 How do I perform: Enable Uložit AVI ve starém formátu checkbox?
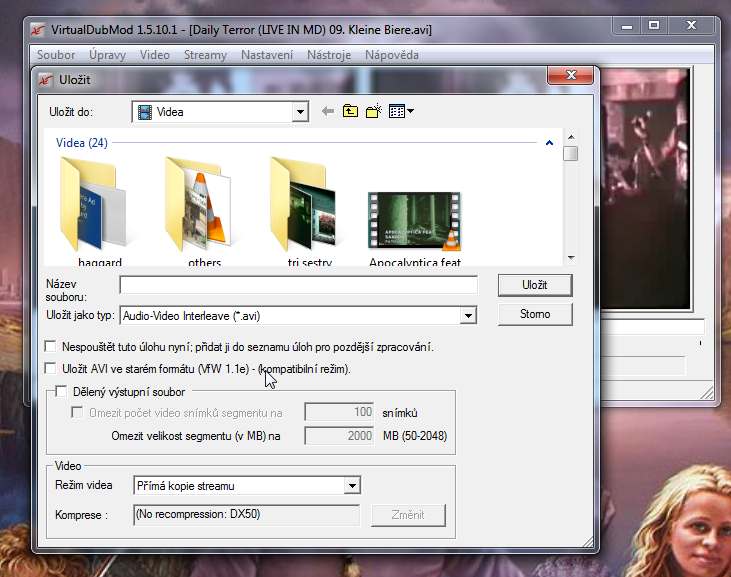pos(50,368)
